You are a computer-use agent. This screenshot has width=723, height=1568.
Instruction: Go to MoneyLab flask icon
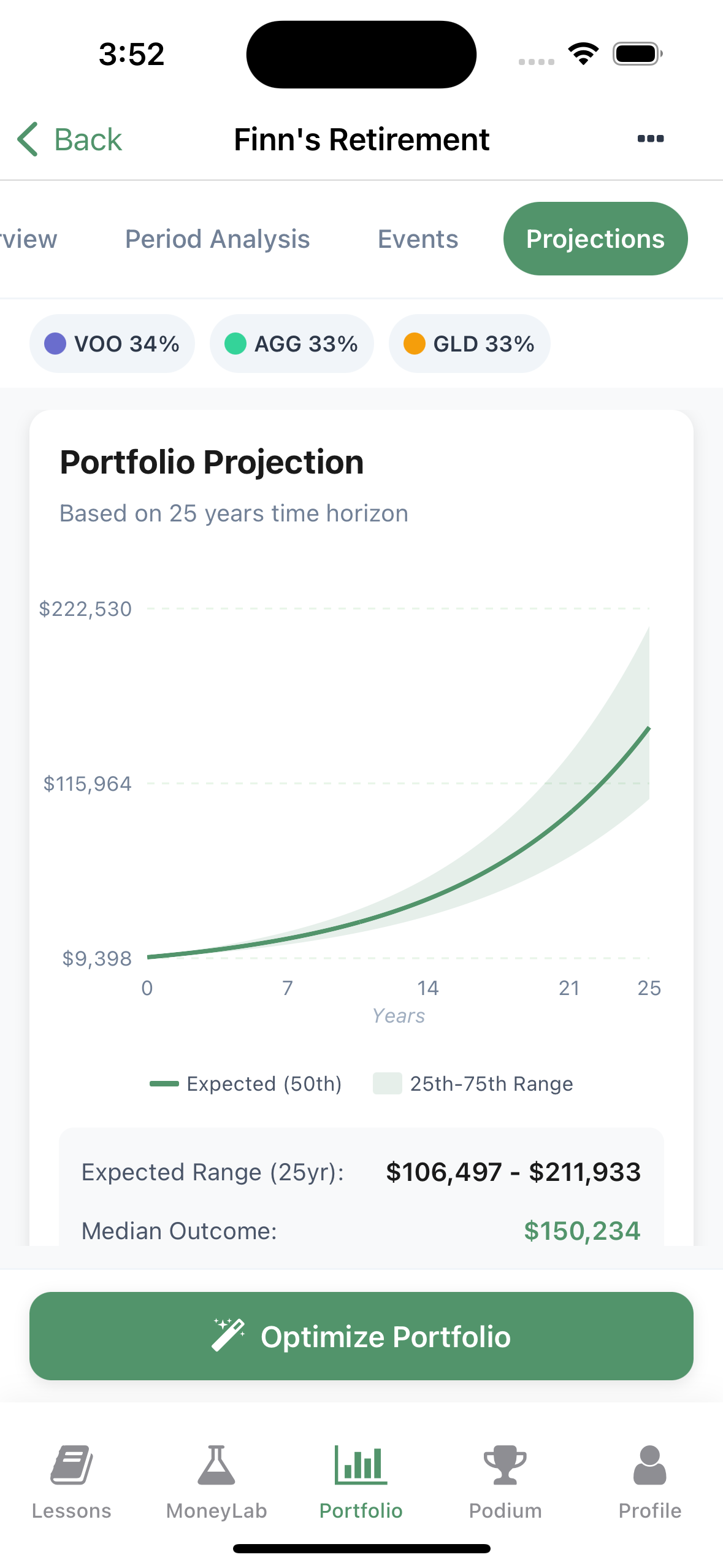pyautogui.click(x=216, y=1465)
